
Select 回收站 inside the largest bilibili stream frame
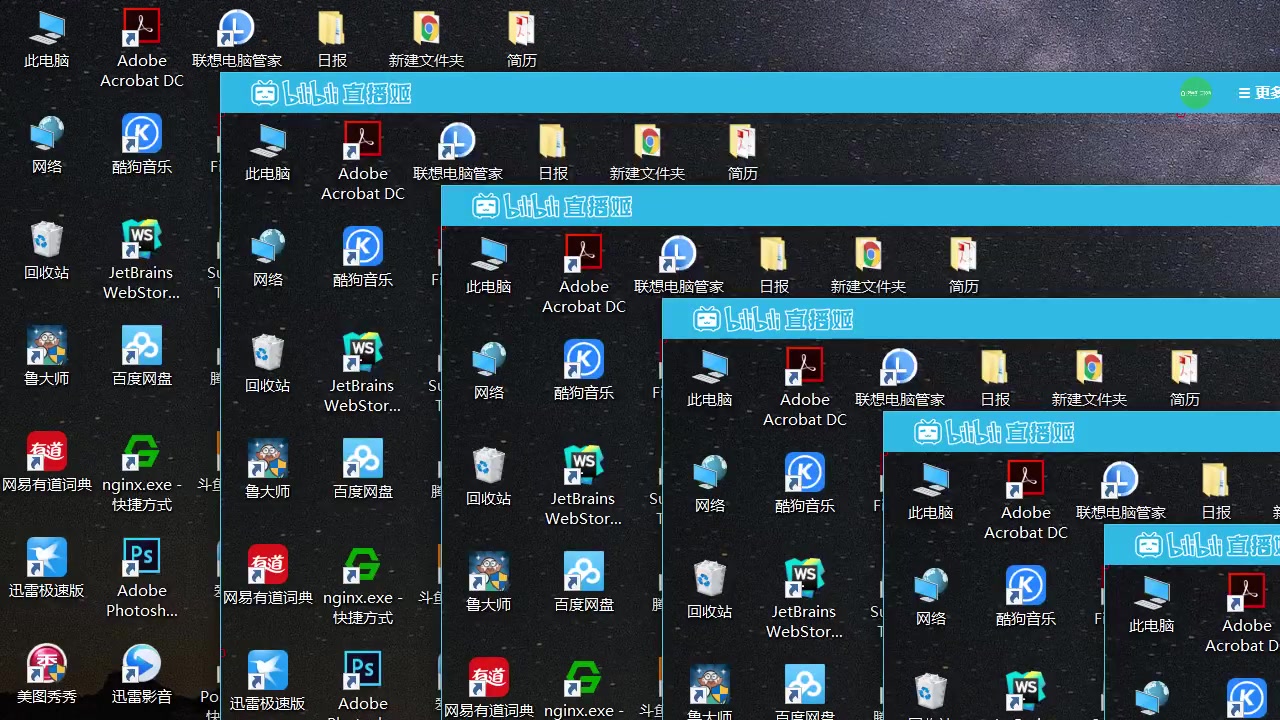point(268,365)
